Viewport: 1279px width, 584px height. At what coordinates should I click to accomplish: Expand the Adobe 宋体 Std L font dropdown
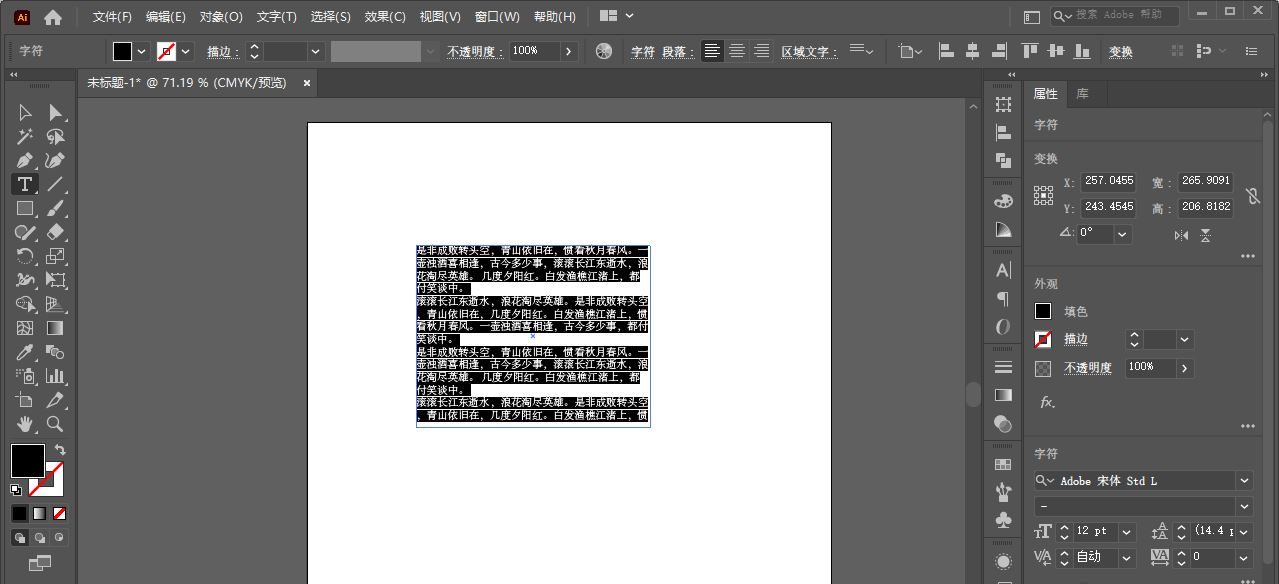click(1244, 481)
